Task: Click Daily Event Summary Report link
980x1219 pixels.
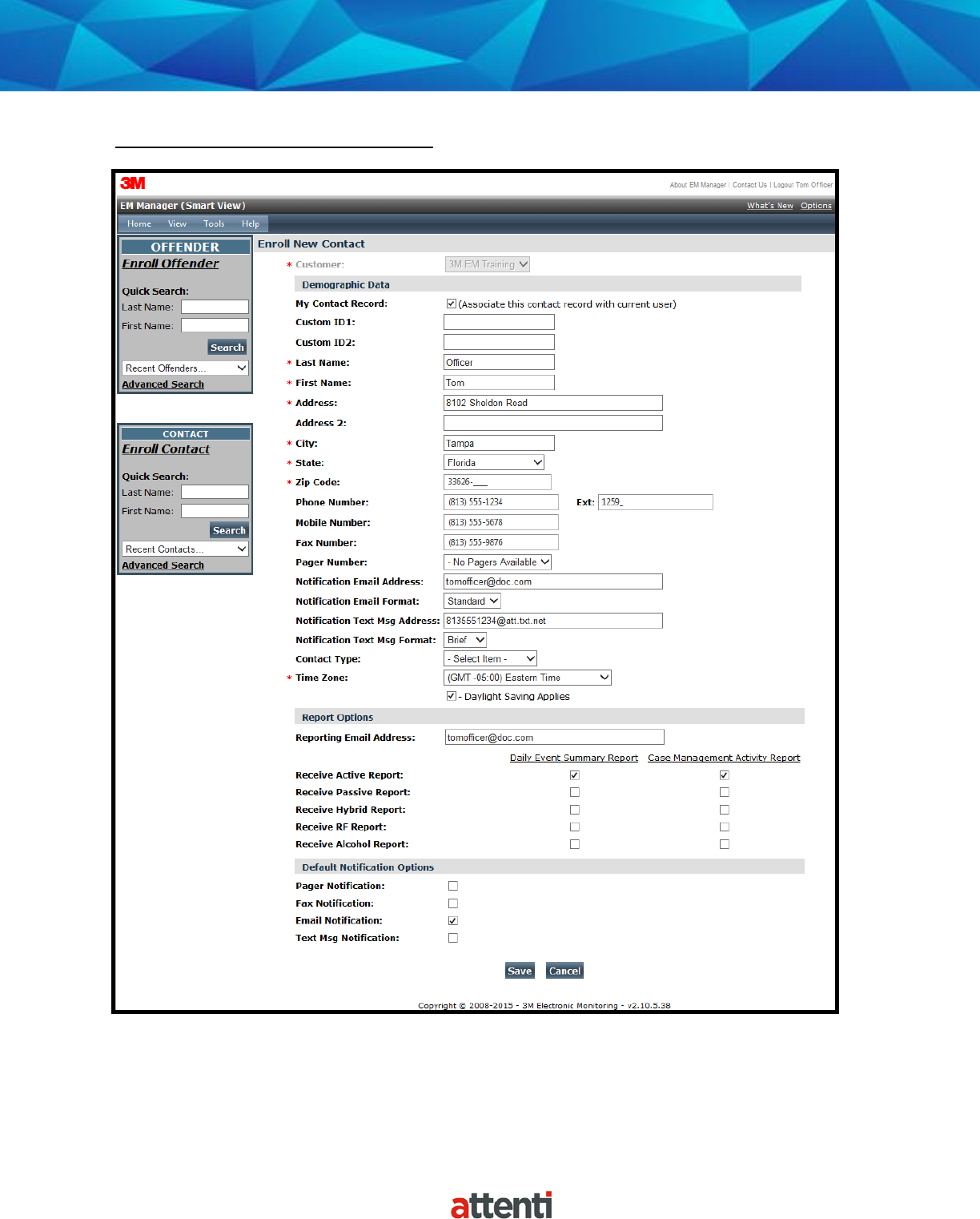Action: pyautogui.click(x=574, y=758)
